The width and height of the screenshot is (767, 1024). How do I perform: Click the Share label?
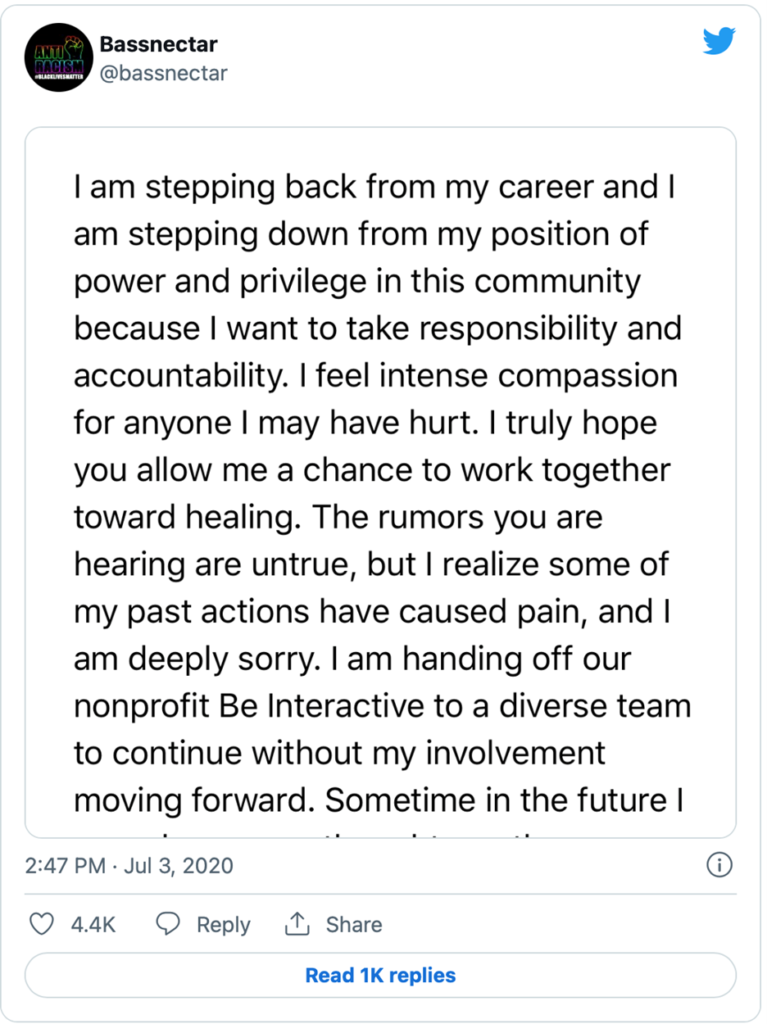tap(354, 925)
